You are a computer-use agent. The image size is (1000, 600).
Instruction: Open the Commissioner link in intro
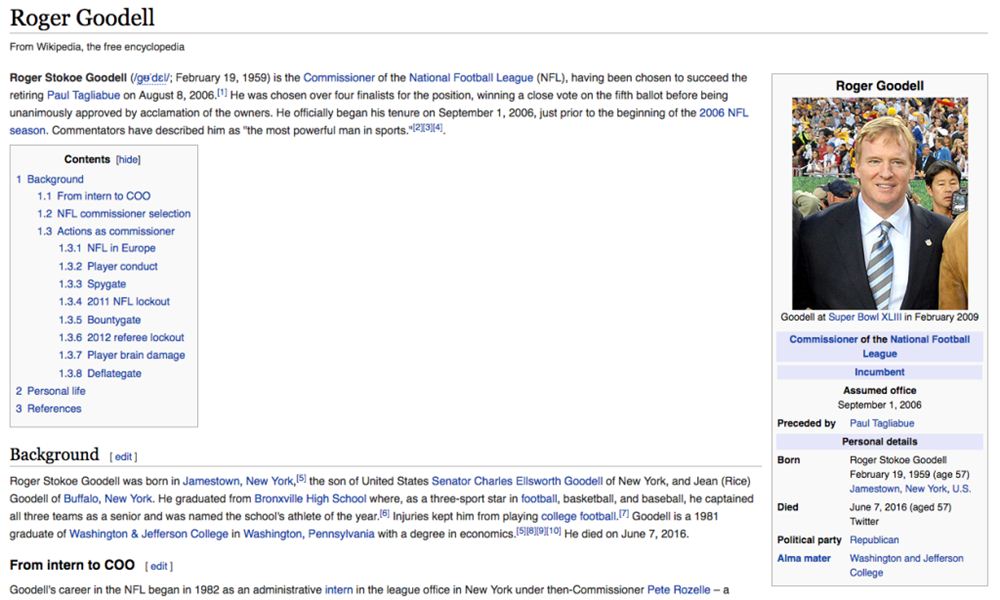339,78
